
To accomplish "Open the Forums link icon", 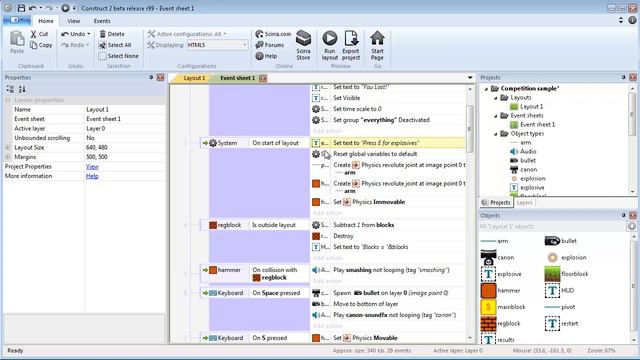I will pos(259,45).
